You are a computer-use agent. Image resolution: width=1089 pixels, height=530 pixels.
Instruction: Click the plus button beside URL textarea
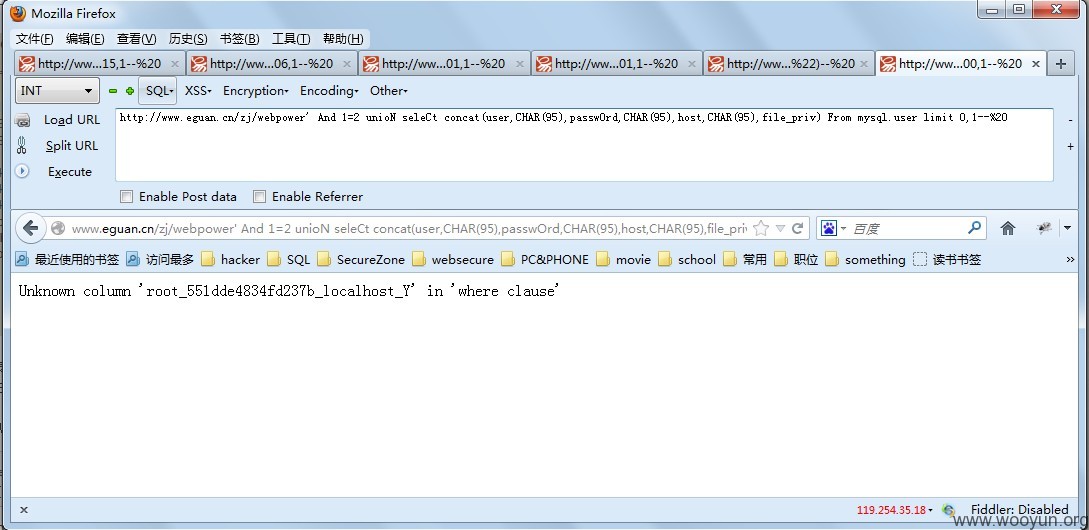[x=1070, y=147]
